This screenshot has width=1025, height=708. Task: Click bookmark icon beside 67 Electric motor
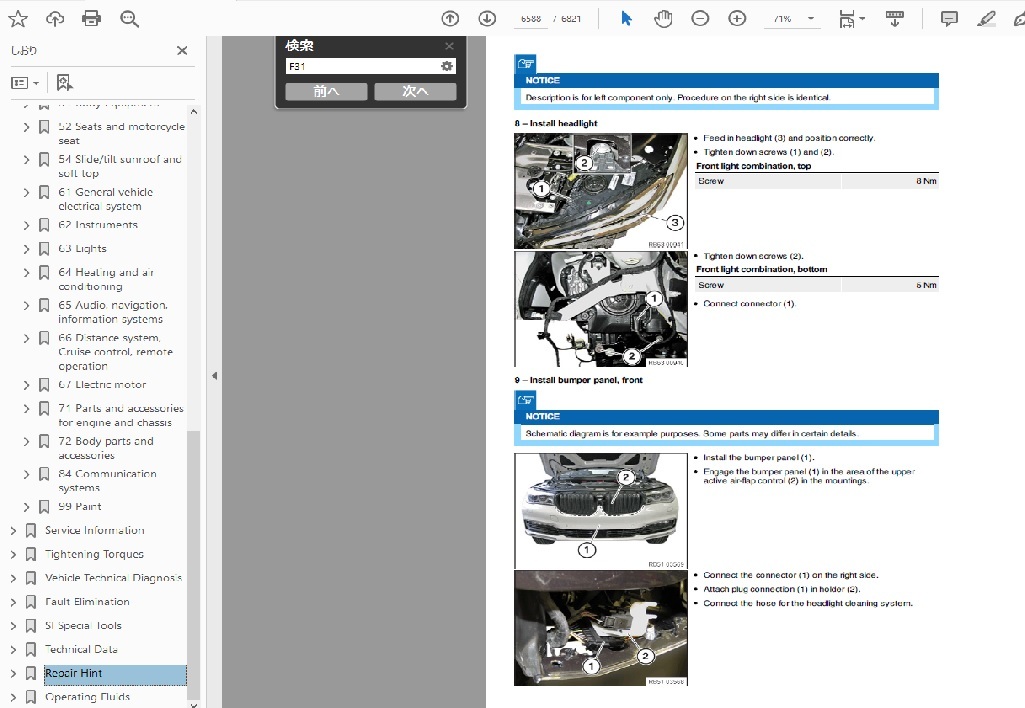(x=44, y=385)
